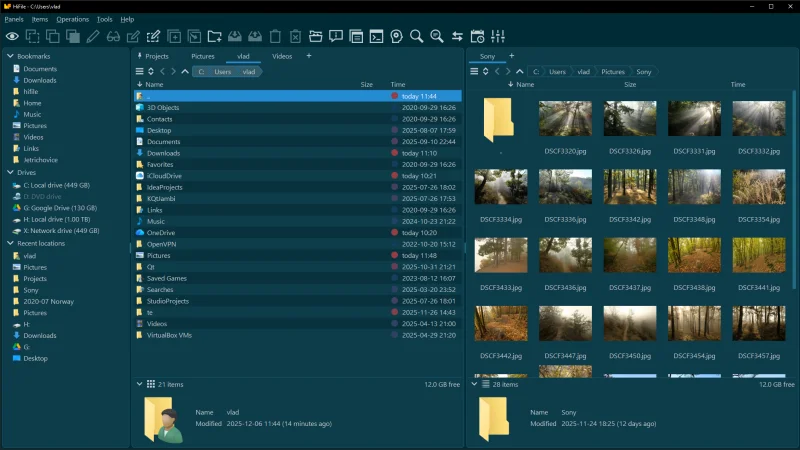Viewport: 800px width, 450px height.
Task: Click the calendar with clock icon
Action: [x=478, y=36]
